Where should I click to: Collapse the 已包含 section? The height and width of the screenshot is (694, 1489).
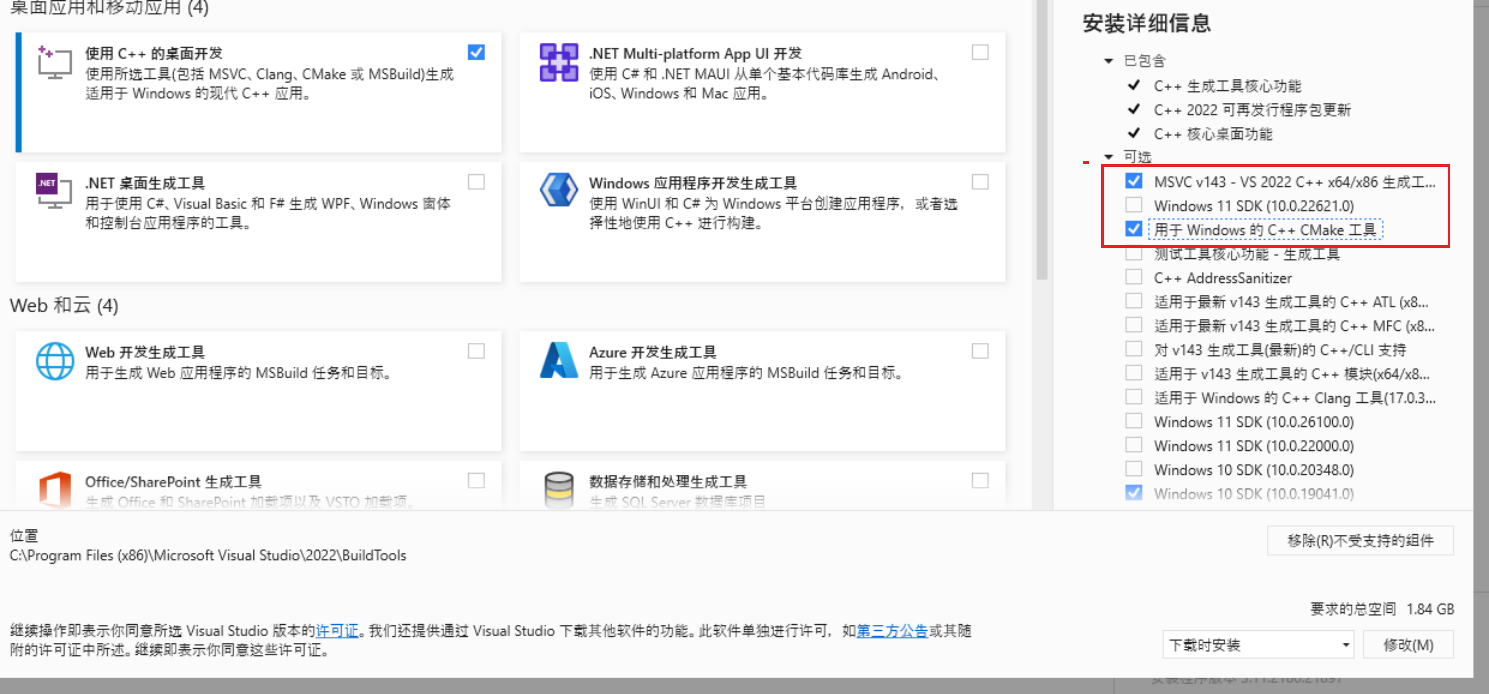coord(1108,62)
